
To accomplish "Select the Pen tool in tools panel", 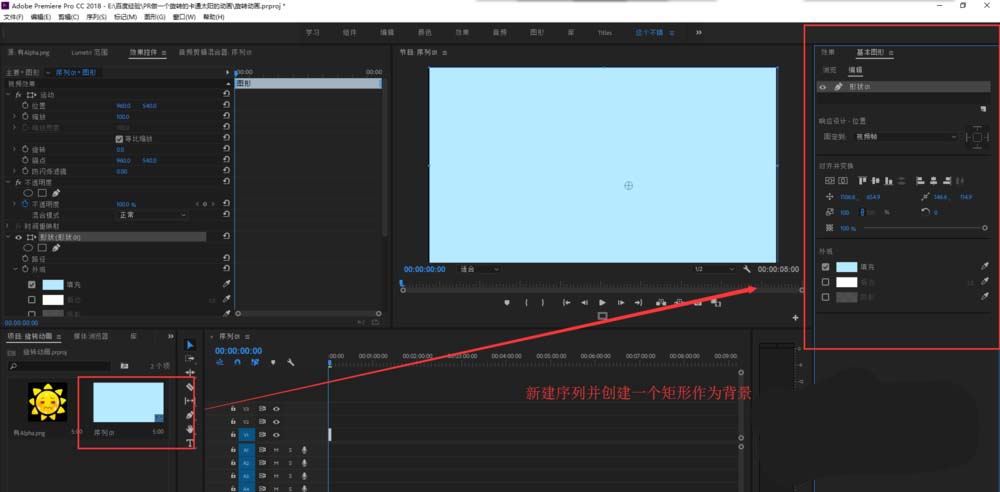I will (x=190, y=415).
